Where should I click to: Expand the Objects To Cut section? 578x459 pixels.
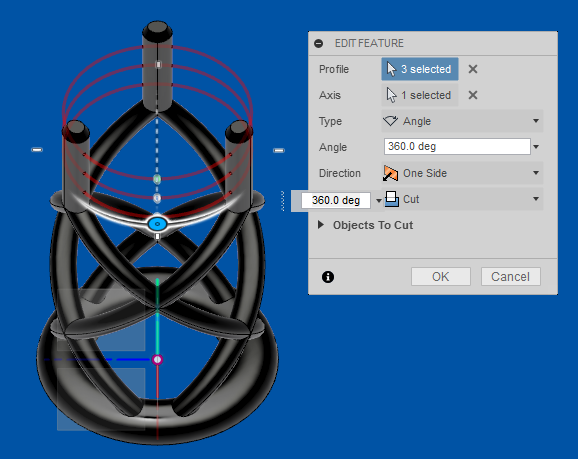[x=321, y=225]
